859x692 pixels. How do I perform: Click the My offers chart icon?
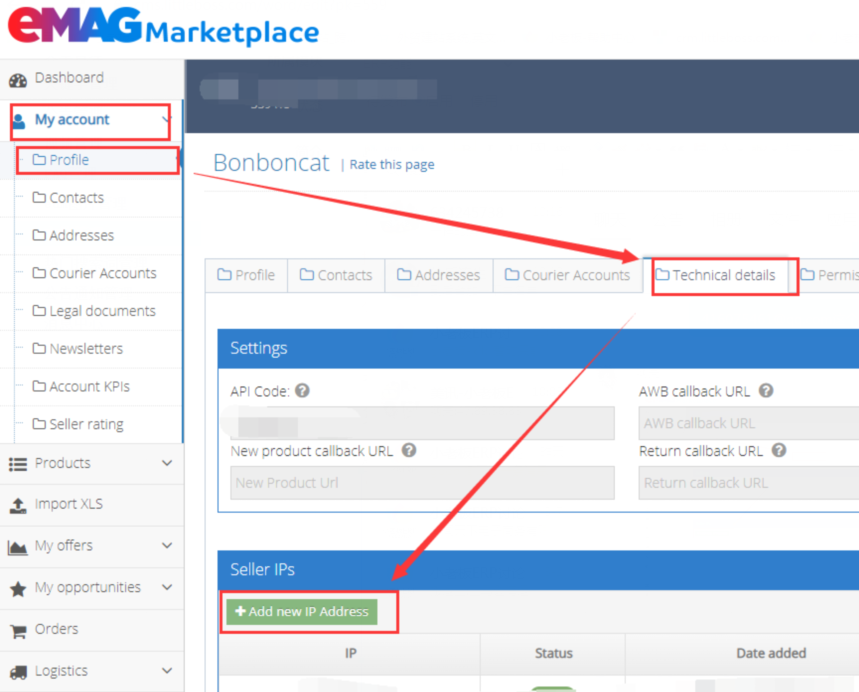coord(18,547)
